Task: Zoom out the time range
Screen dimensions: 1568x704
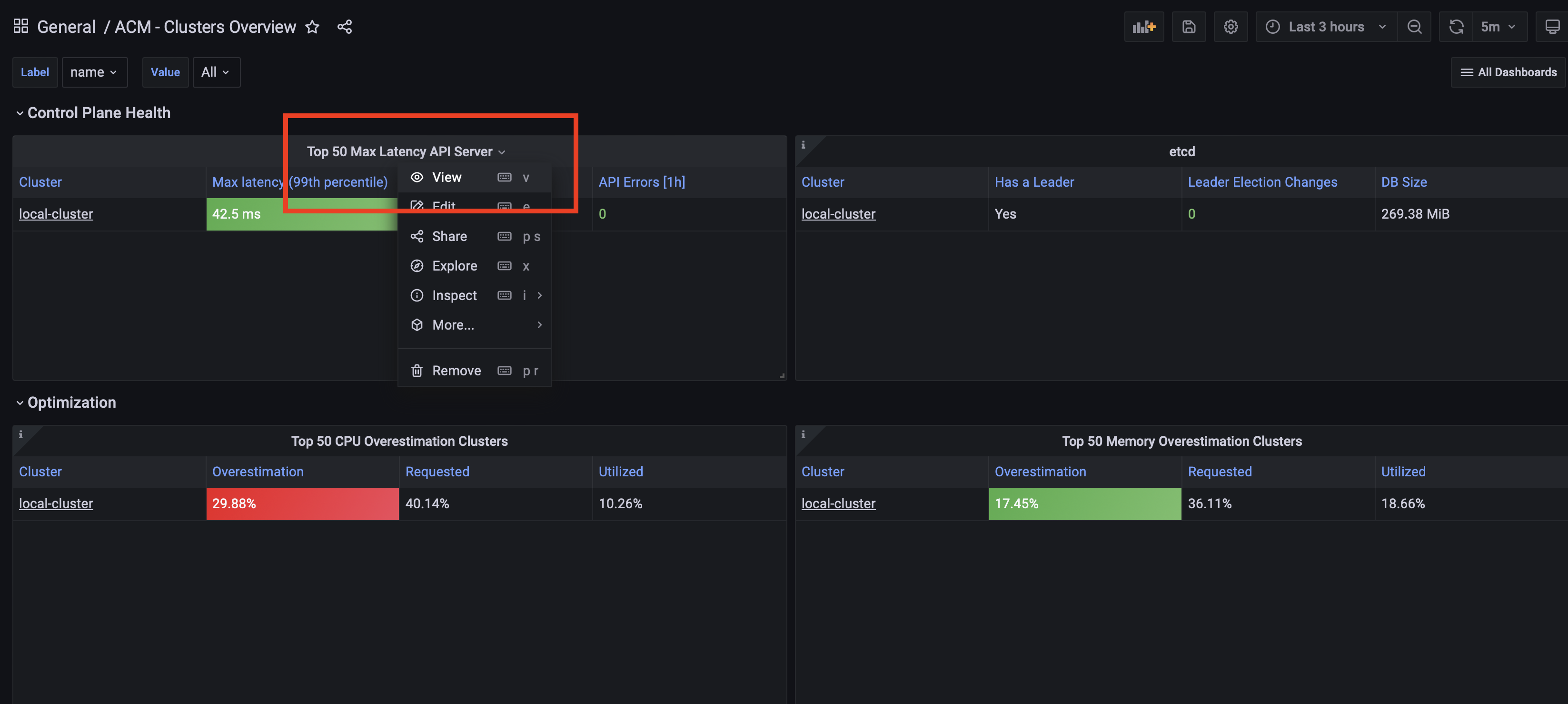Action: (x=1415, y=27)
